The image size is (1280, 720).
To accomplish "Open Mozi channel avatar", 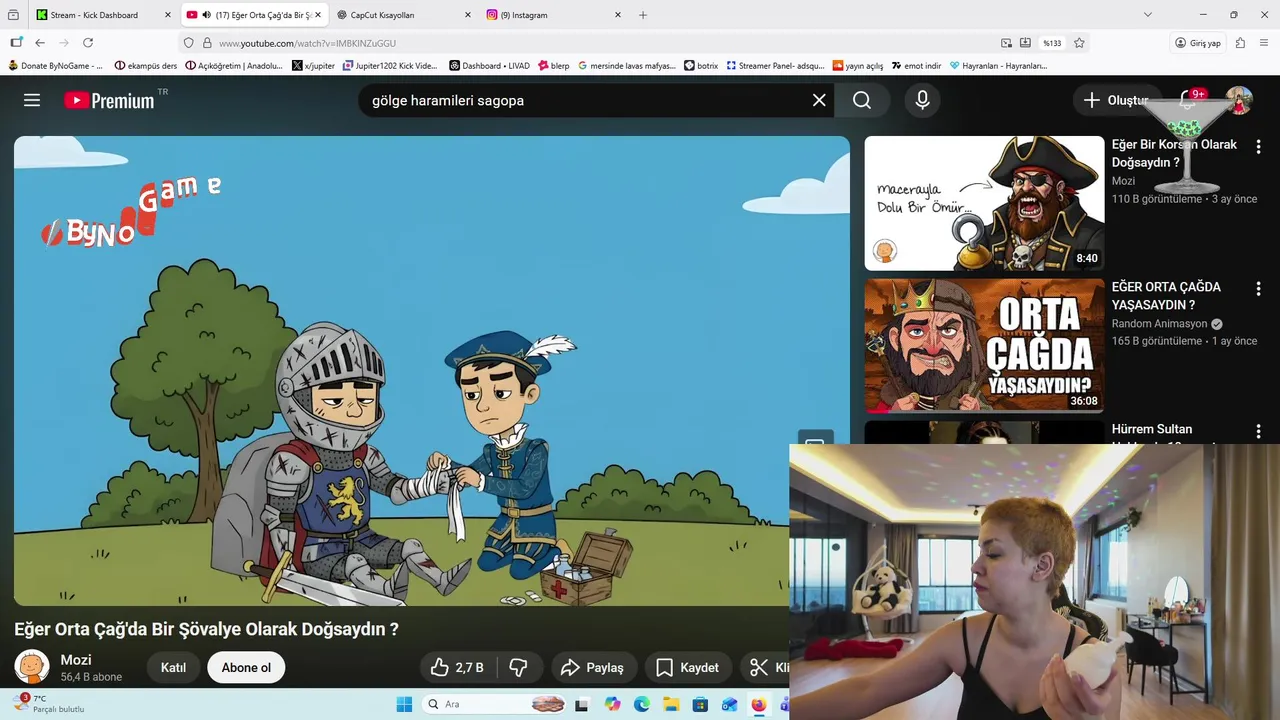I will [x=32, y=667].
